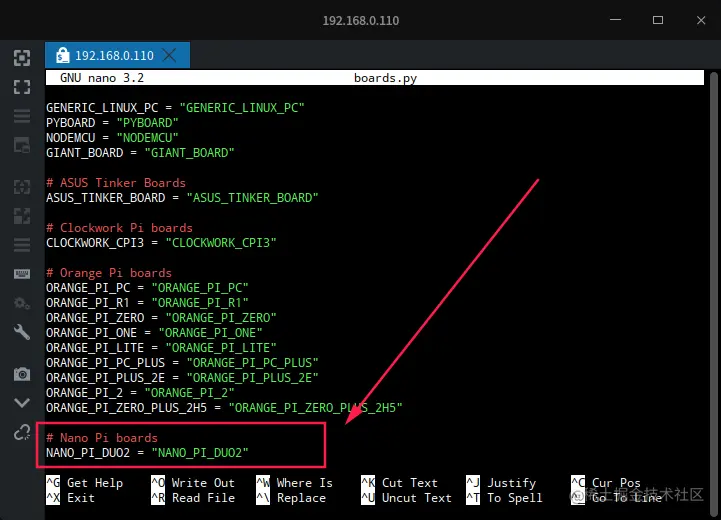Collapse sidebar with the down chevron
Screen dimensions: 721x520
pos(22,403)
